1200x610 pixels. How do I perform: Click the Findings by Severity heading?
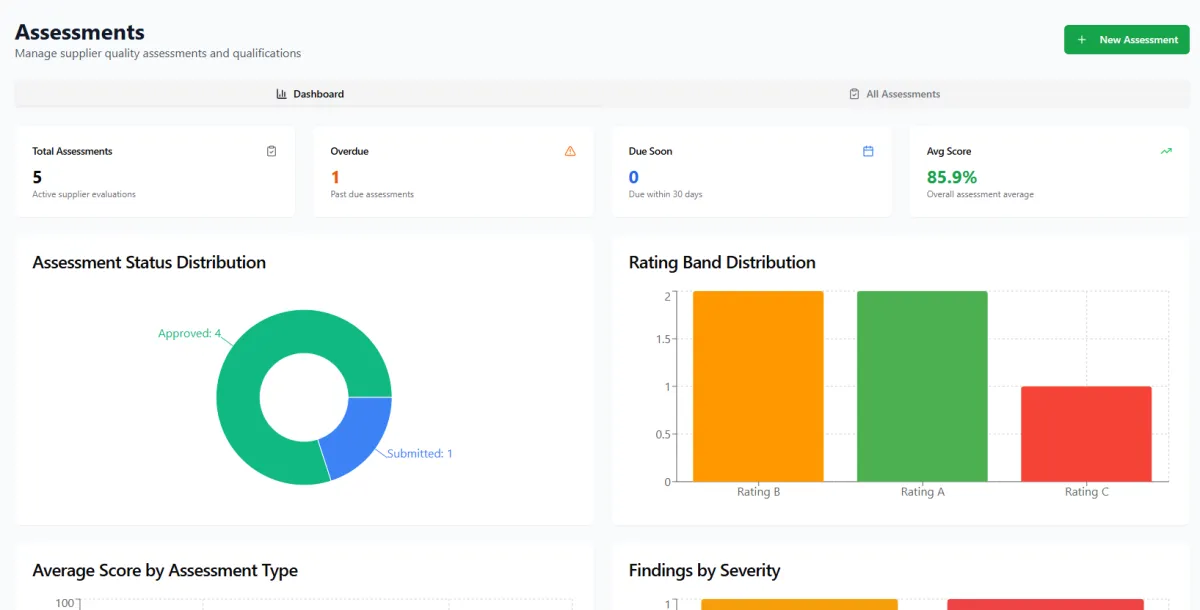point(704,571)
